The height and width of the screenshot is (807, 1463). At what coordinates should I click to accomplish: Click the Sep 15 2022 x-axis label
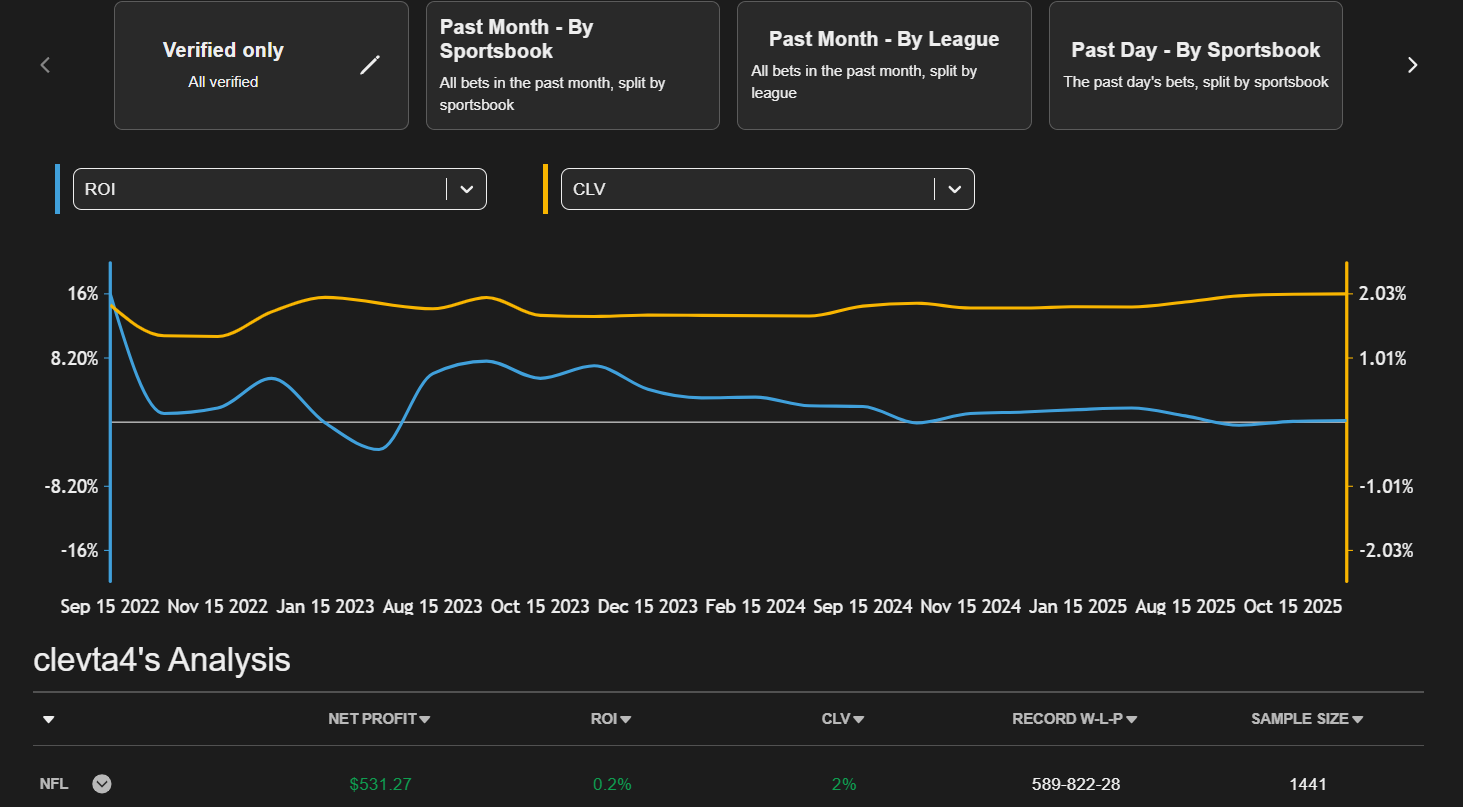(110, 606)
